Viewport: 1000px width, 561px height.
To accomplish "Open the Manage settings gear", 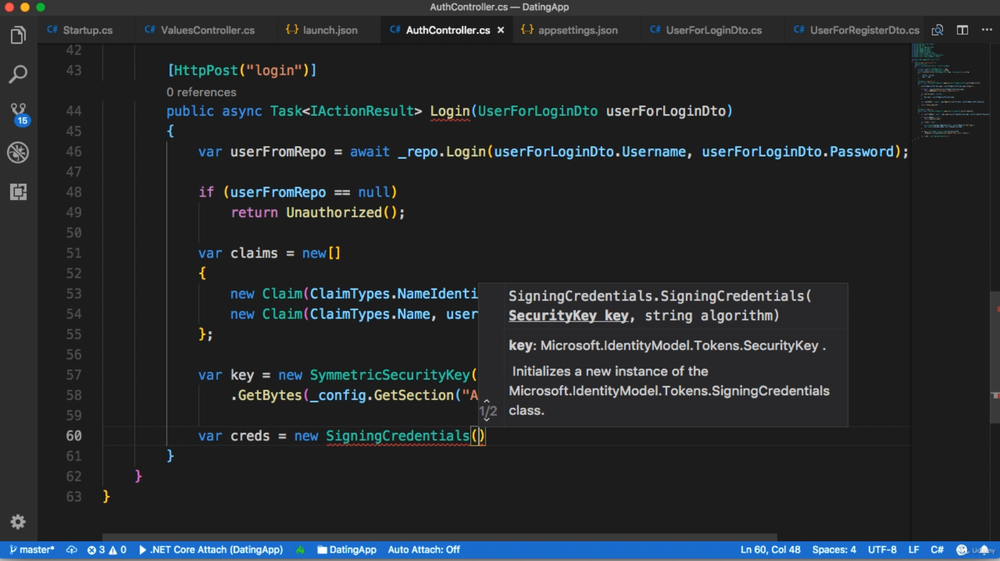I will [x=18, y=521].
